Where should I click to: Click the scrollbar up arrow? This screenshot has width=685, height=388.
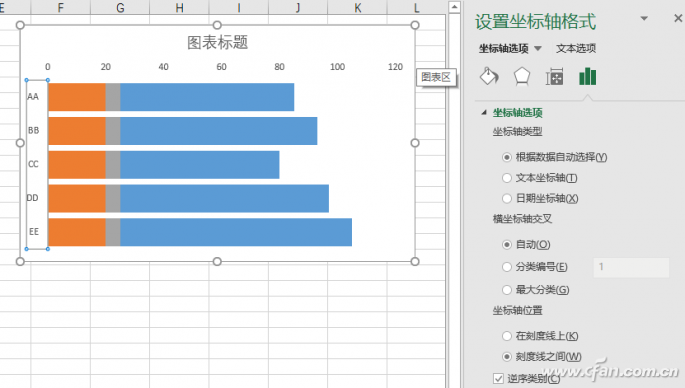tap(455, 7)
